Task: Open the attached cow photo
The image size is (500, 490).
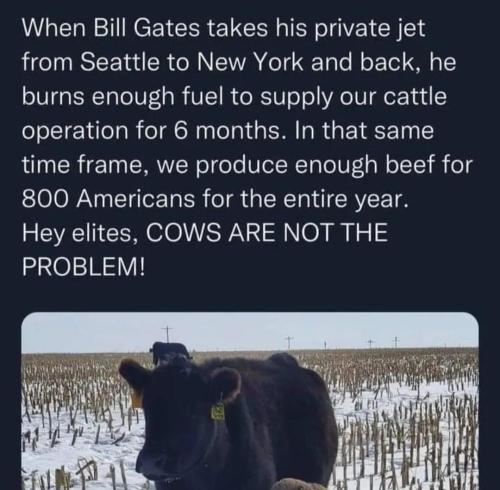Action: click(x=250, y=401)
